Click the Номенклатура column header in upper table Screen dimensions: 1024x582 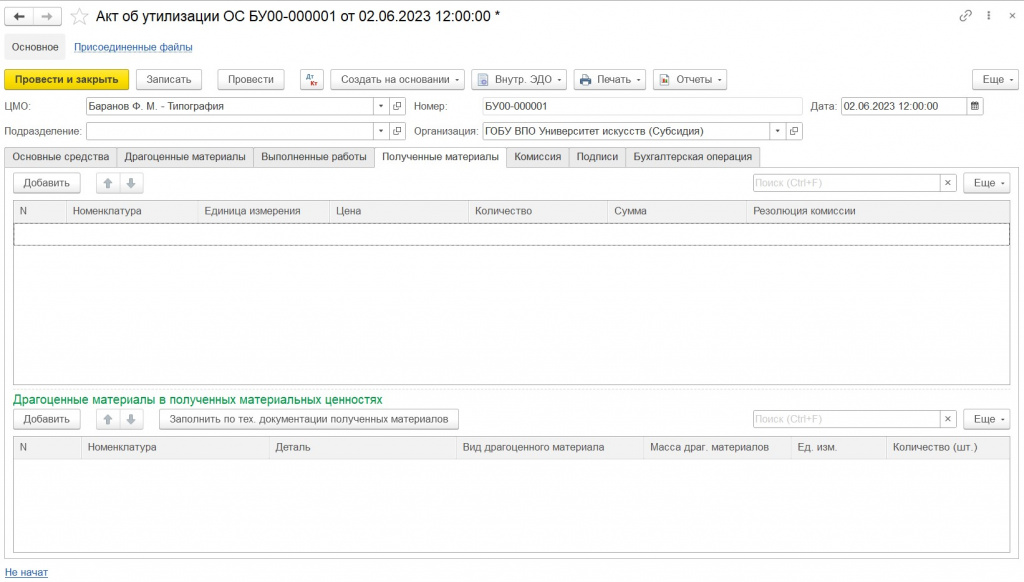point(132,211)
